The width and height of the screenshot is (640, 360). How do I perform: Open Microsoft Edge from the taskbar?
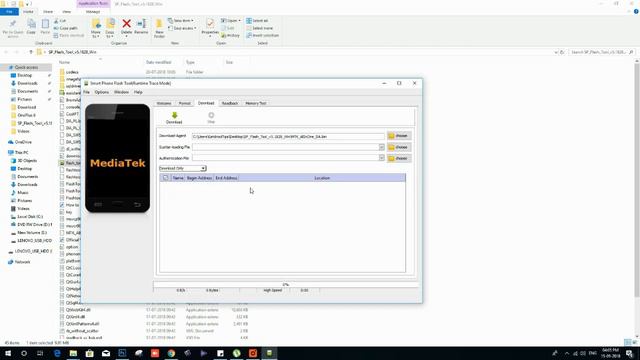[57, 353]
